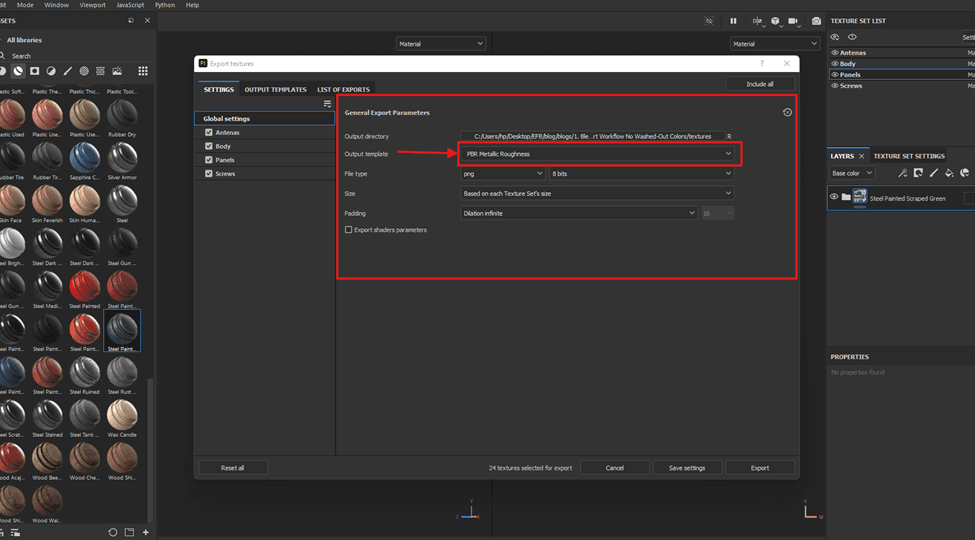Image resolution: width=975 pixels, height=540 pixels.
Task: Enable Export shaders parameters checkbox
Action: click(x=348, y=230)
